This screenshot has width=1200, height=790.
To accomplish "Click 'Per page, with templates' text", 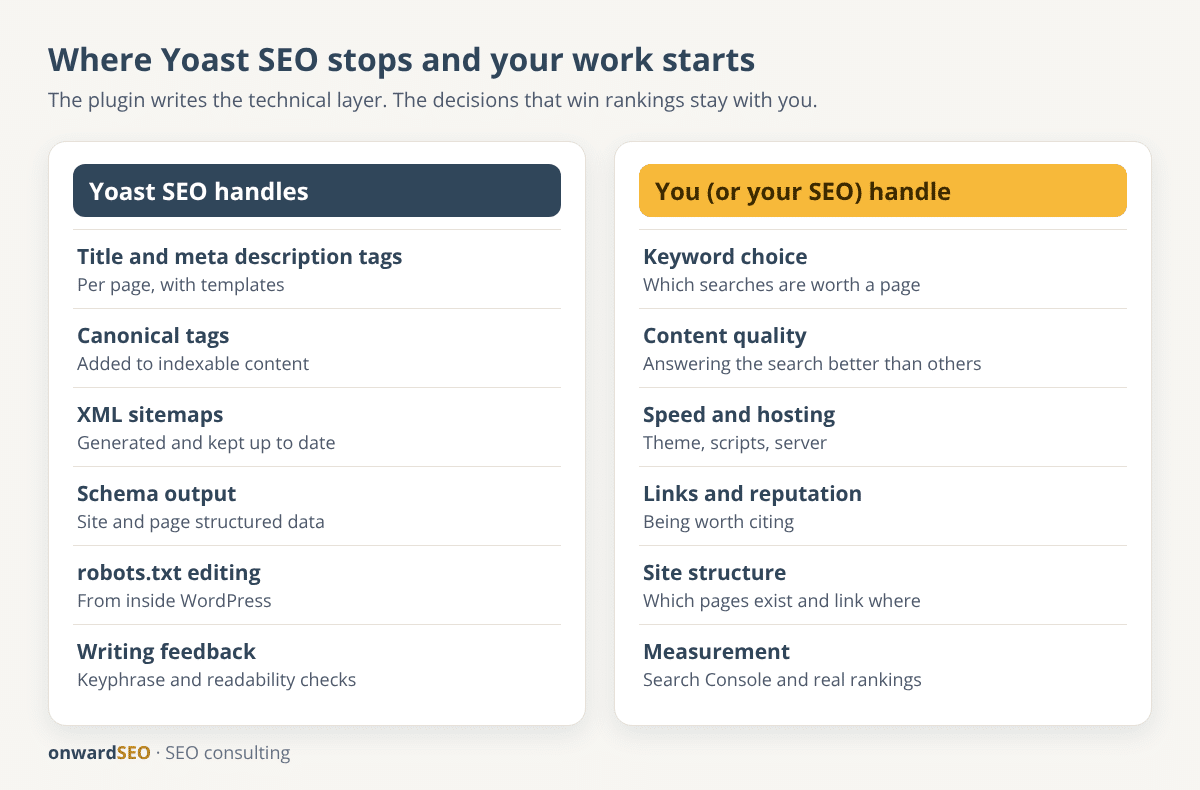I will [181, 285].
